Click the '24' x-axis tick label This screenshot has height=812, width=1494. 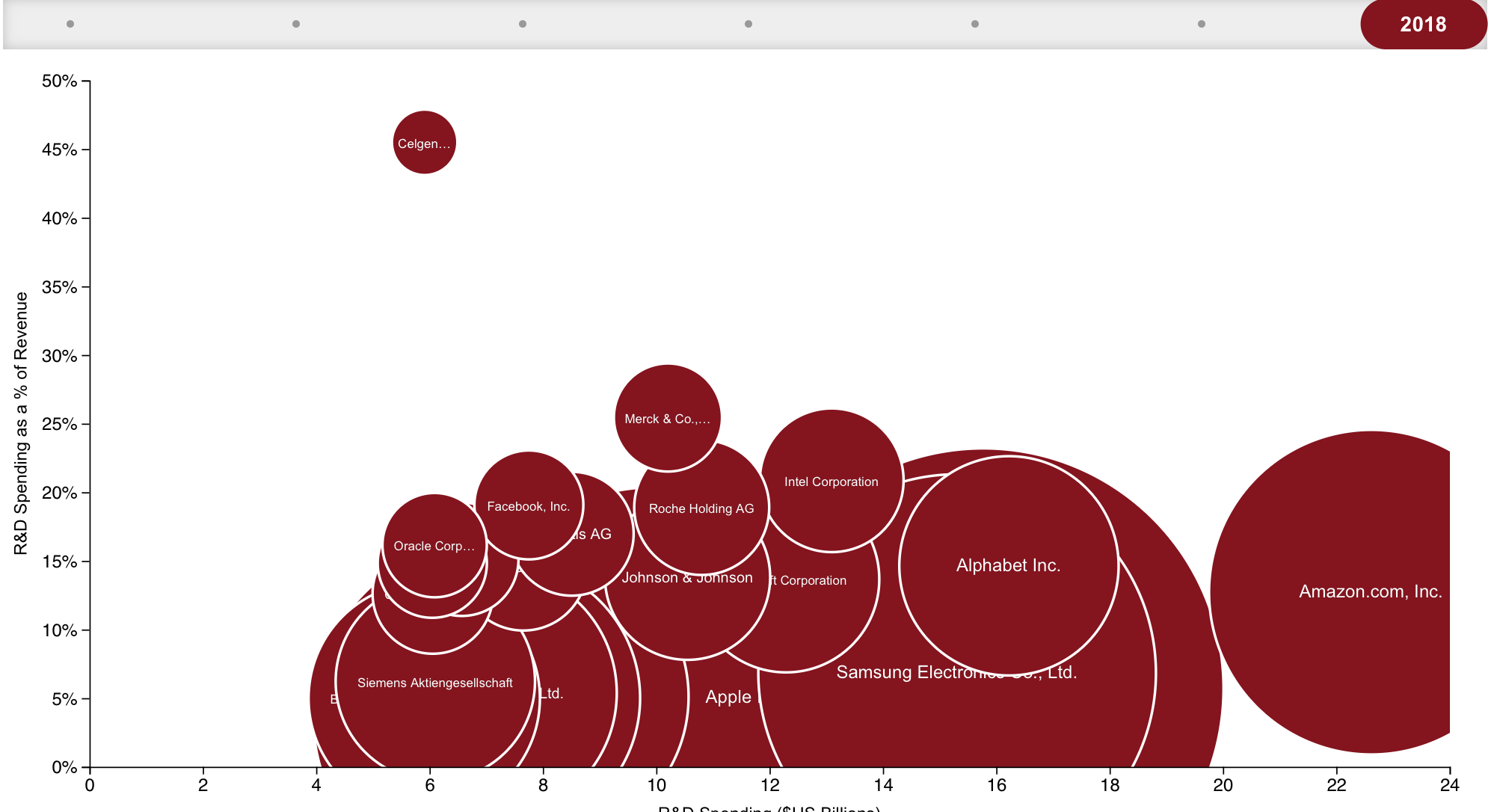point(1450,785)
